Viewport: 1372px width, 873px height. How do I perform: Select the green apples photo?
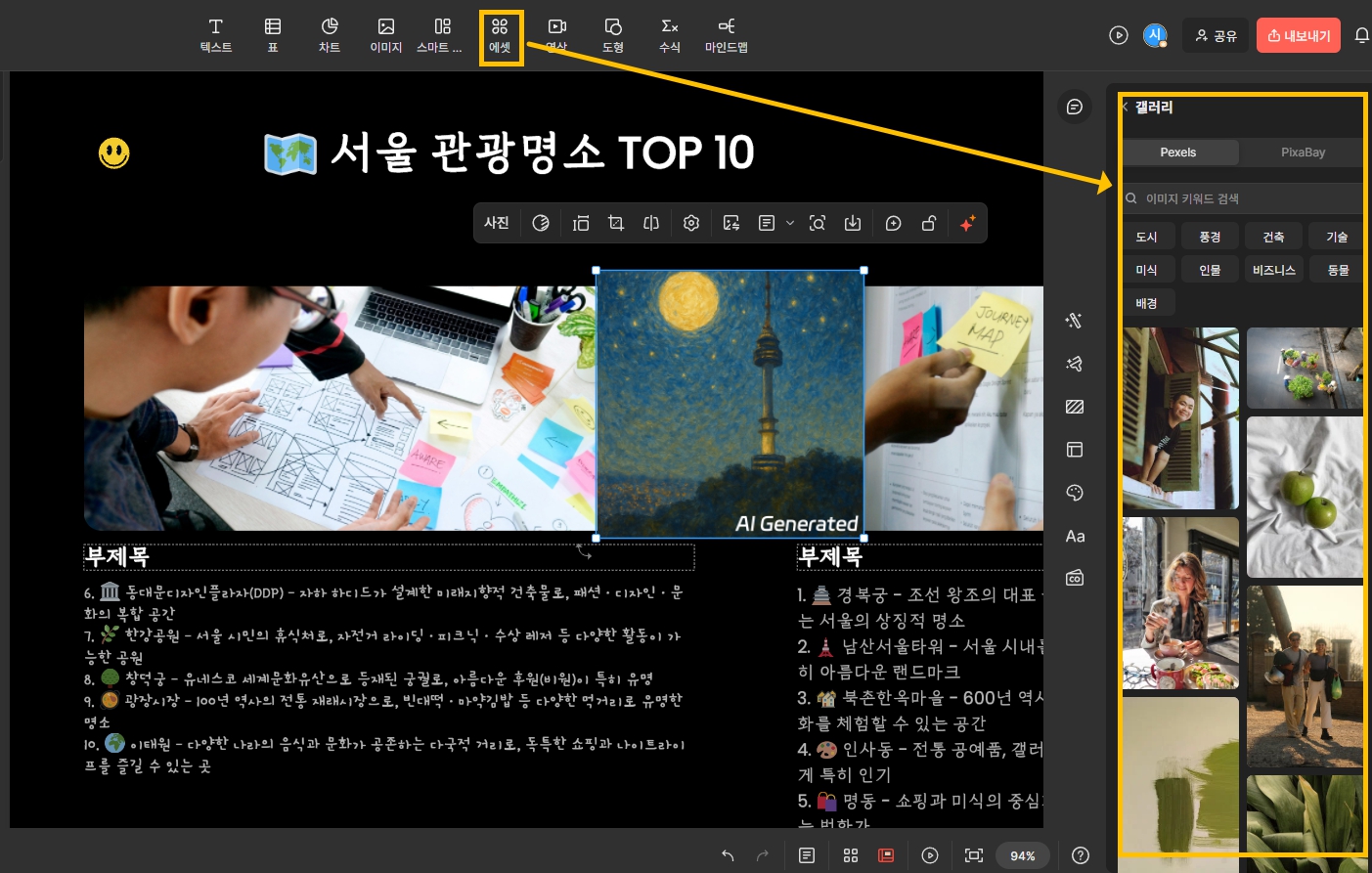pyautogui.click(x=1305, y=497)
